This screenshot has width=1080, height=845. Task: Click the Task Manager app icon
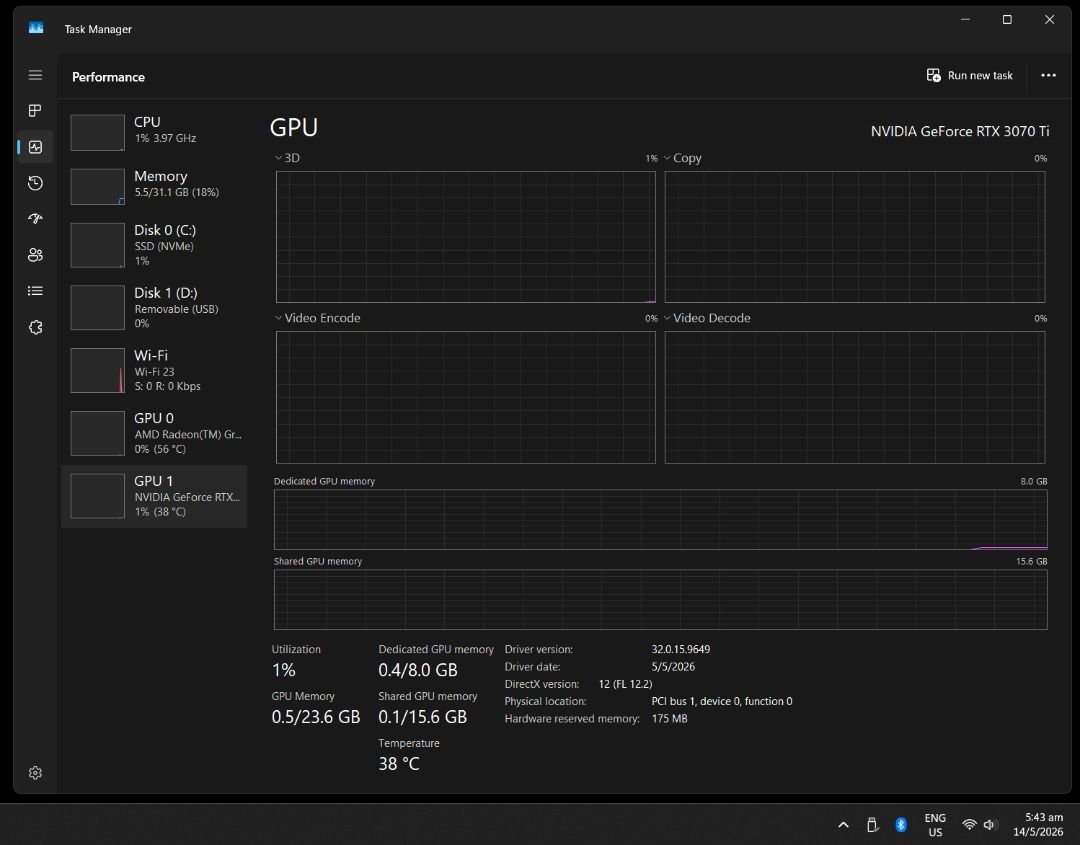(36, 28)
